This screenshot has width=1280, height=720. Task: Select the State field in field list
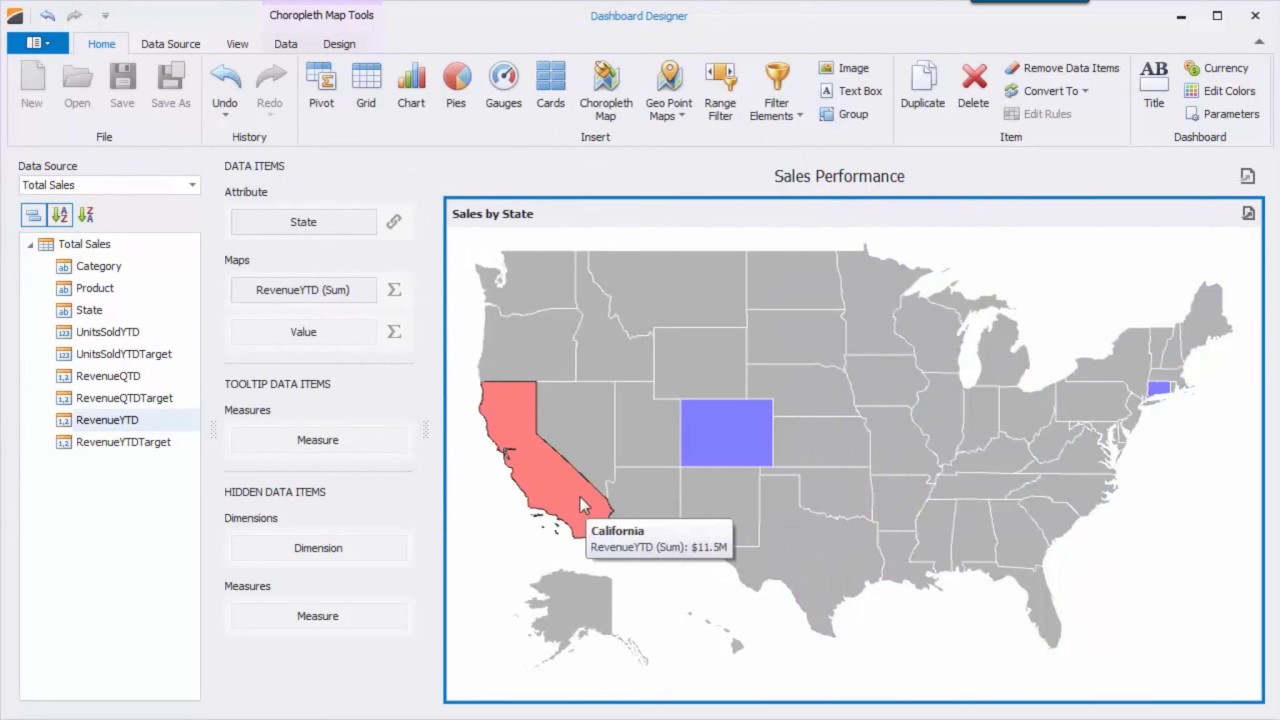point(89,310)
